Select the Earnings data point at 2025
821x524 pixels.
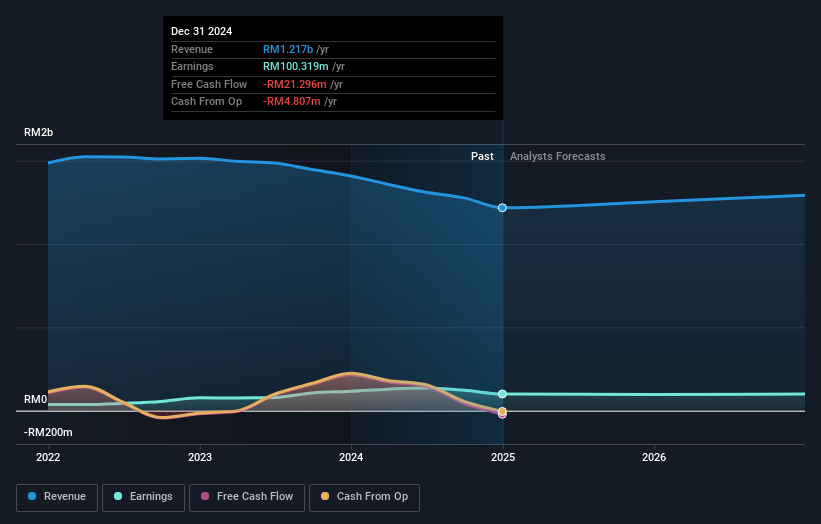coord(502,394)
